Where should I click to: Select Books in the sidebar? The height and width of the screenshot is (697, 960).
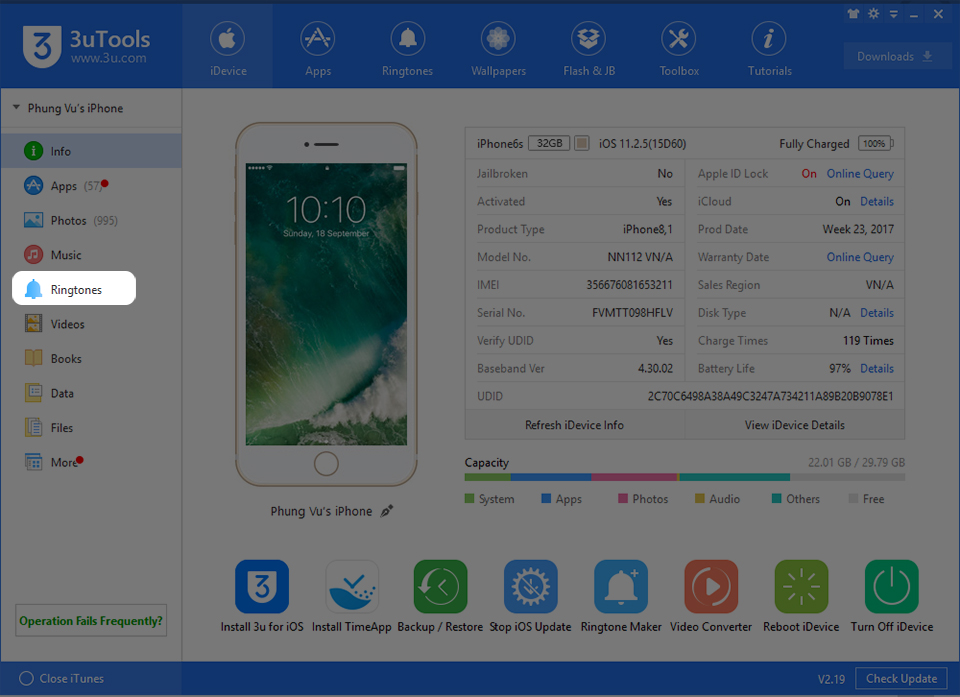(x=91, y=359)
